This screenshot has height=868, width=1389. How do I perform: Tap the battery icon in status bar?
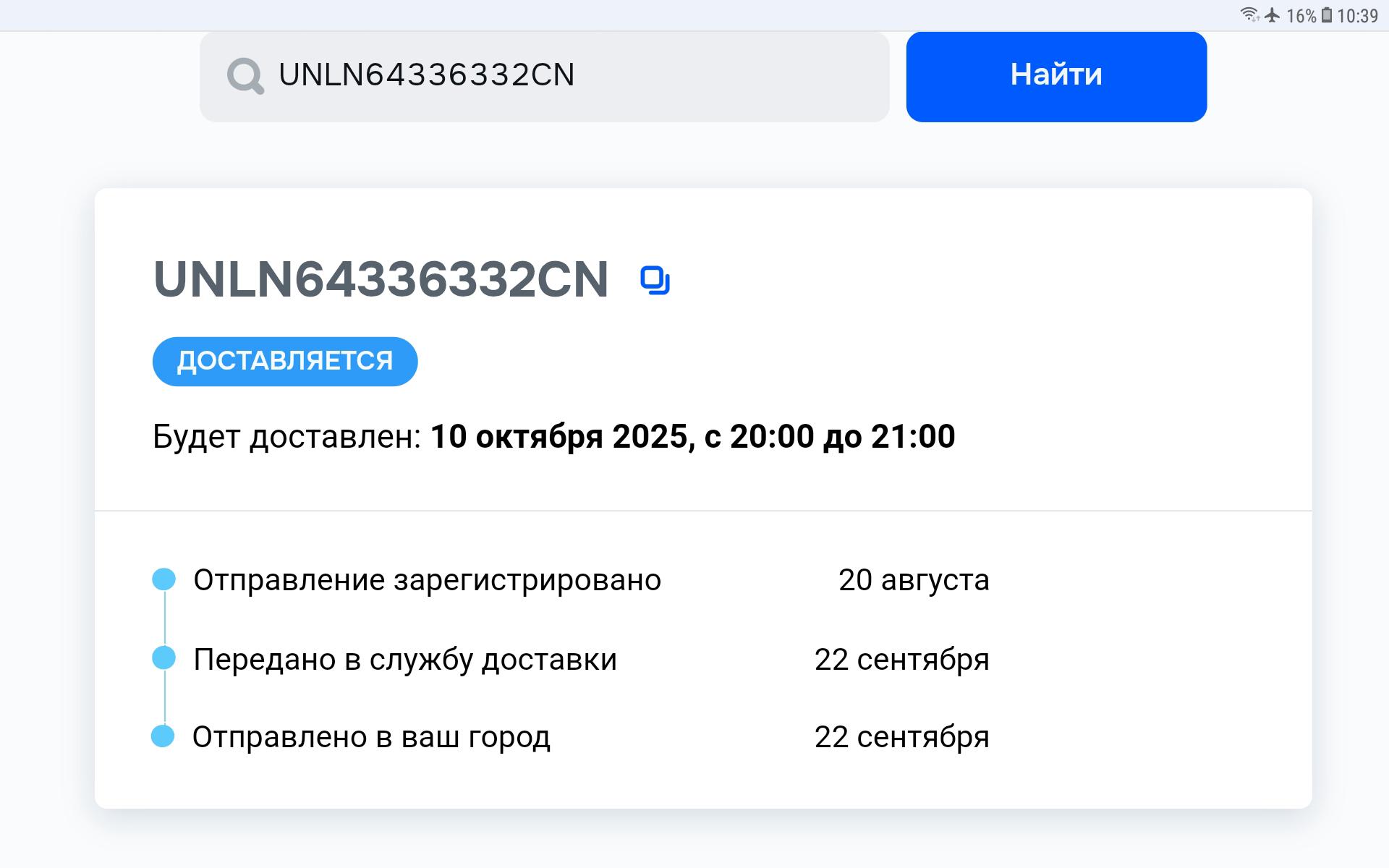1327,15
